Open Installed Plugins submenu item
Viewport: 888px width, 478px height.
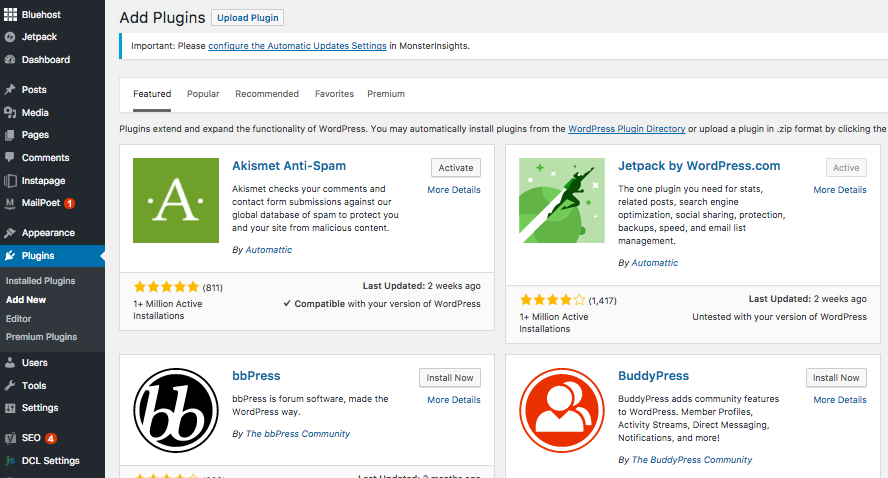(x=40, y=281)
